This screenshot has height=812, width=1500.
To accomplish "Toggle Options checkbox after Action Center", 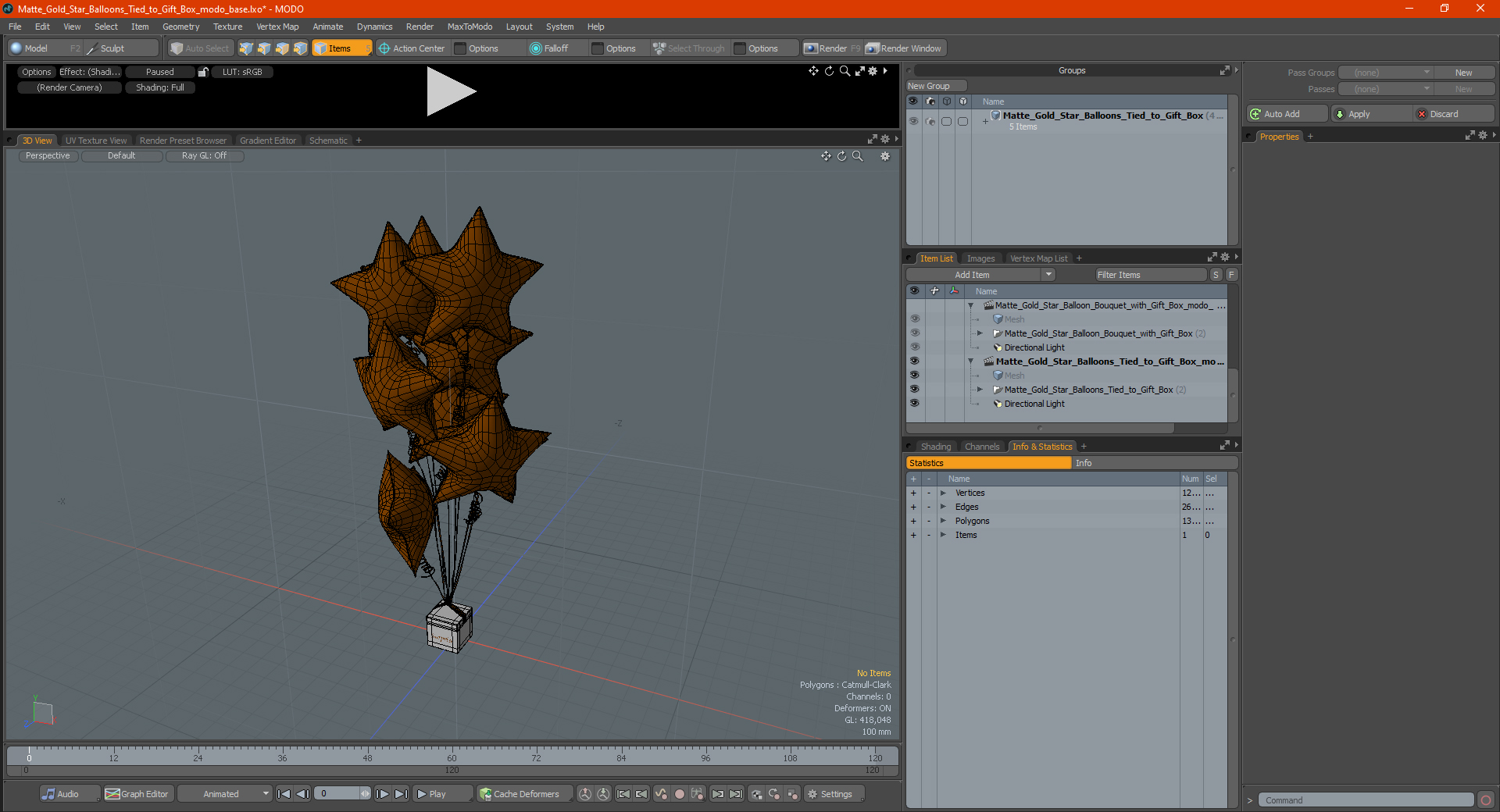I will tap(460, 48).
